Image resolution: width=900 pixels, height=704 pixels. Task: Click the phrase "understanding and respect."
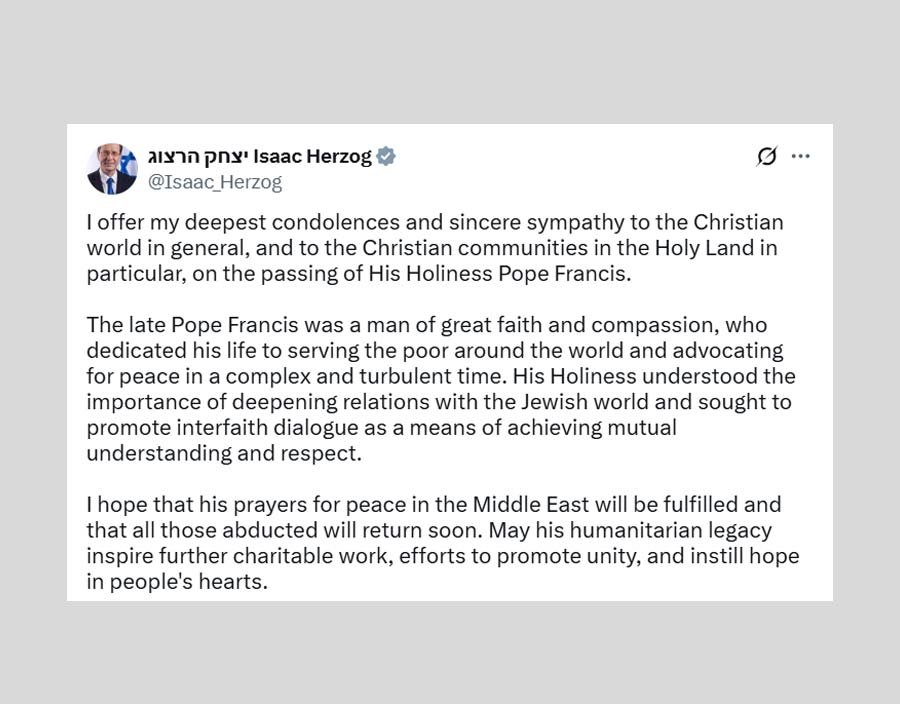tap(223, 454)
